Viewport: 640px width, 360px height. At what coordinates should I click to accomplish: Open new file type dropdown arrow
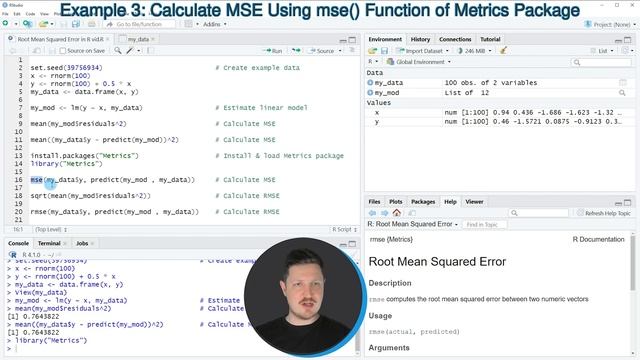(x=16, y=24)
